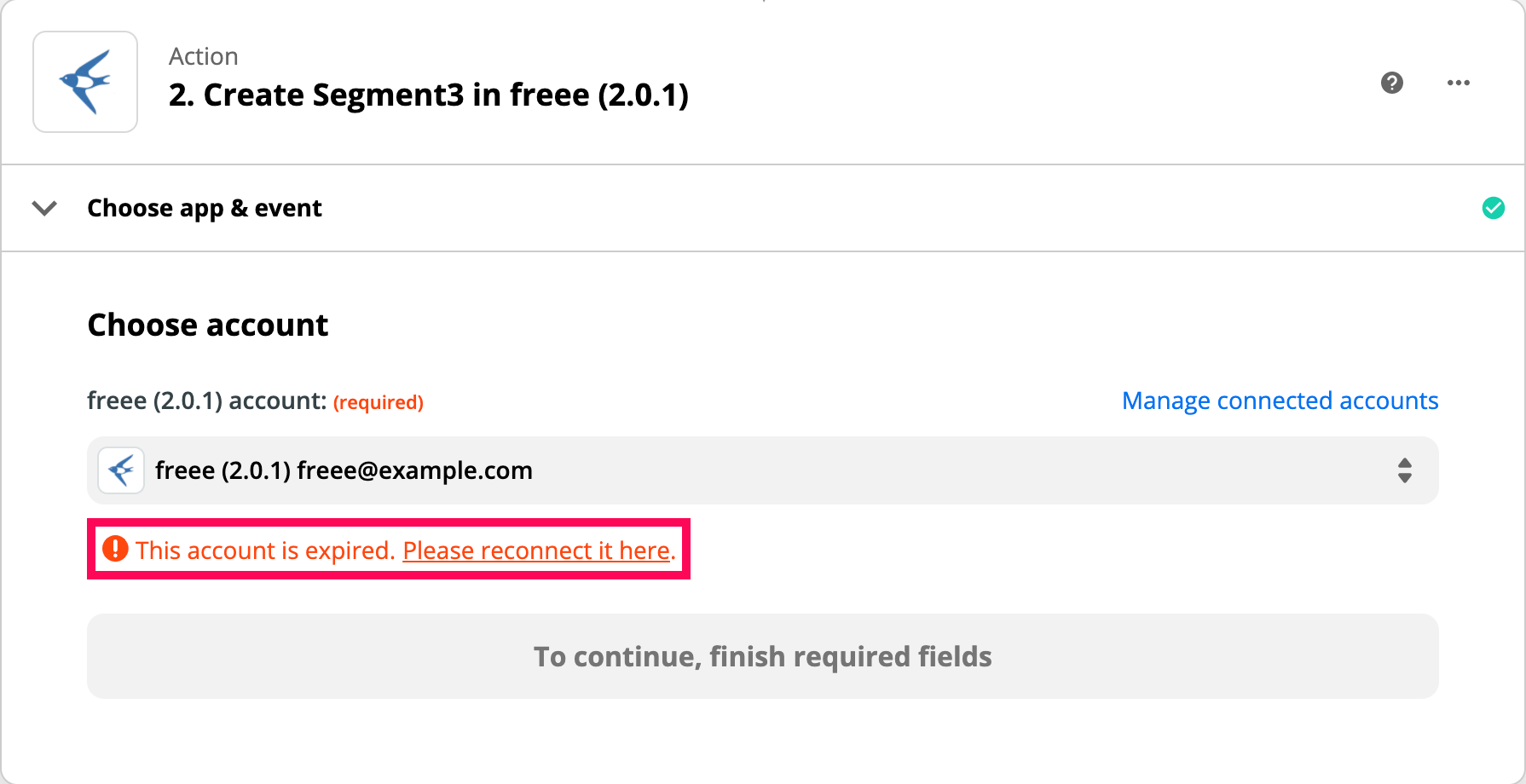1526x784 pixels.
Task: Expand the Choose app & event section title
Action: click(x=205, y=208)
